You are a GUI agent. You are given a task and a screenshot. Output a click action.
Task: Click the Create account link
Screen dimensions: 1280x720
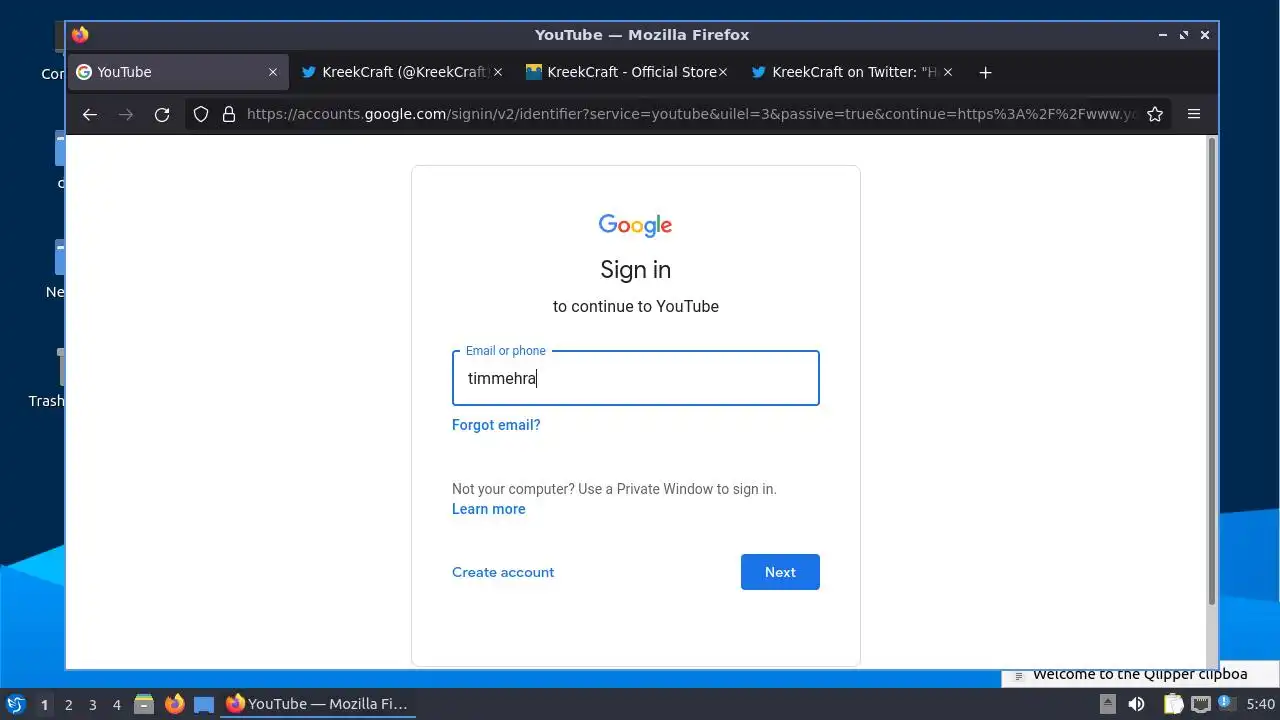click(x=503, y=572)
